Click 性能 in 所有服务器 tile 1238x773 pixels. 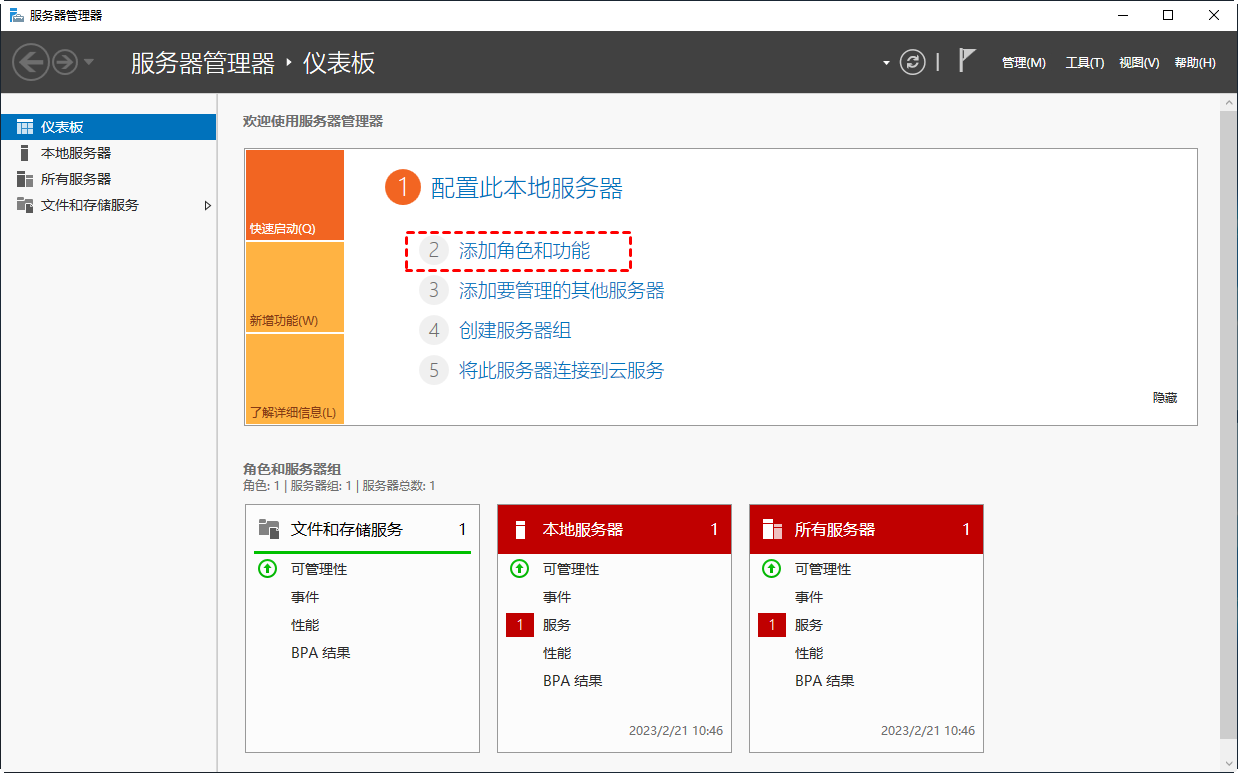coord(809,653)
